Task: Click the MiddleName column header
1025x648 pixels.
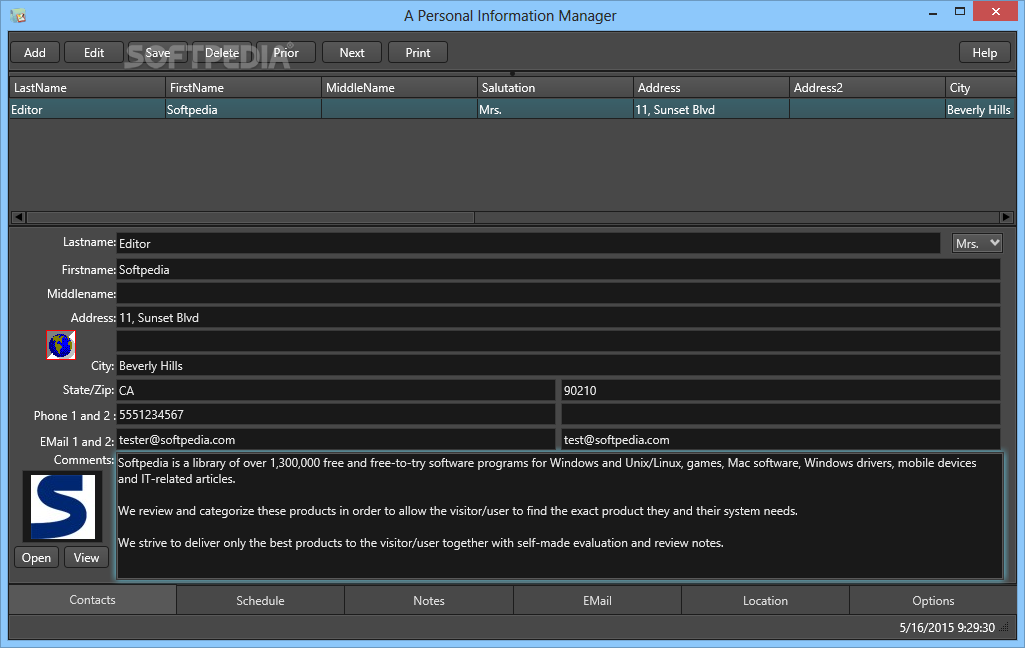Action: pyautogui.click(x=399, y=88)
